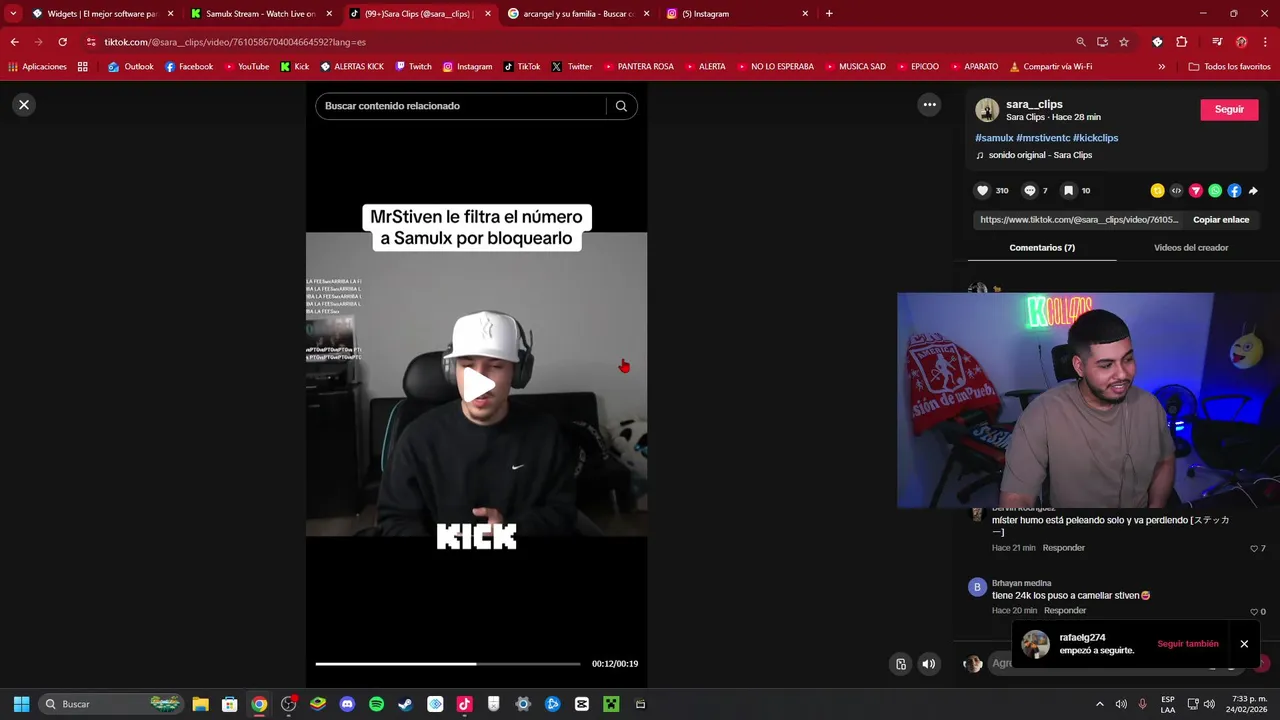
Task: Repost using yellow repost icon
Action: click(x=1157, y=190)
